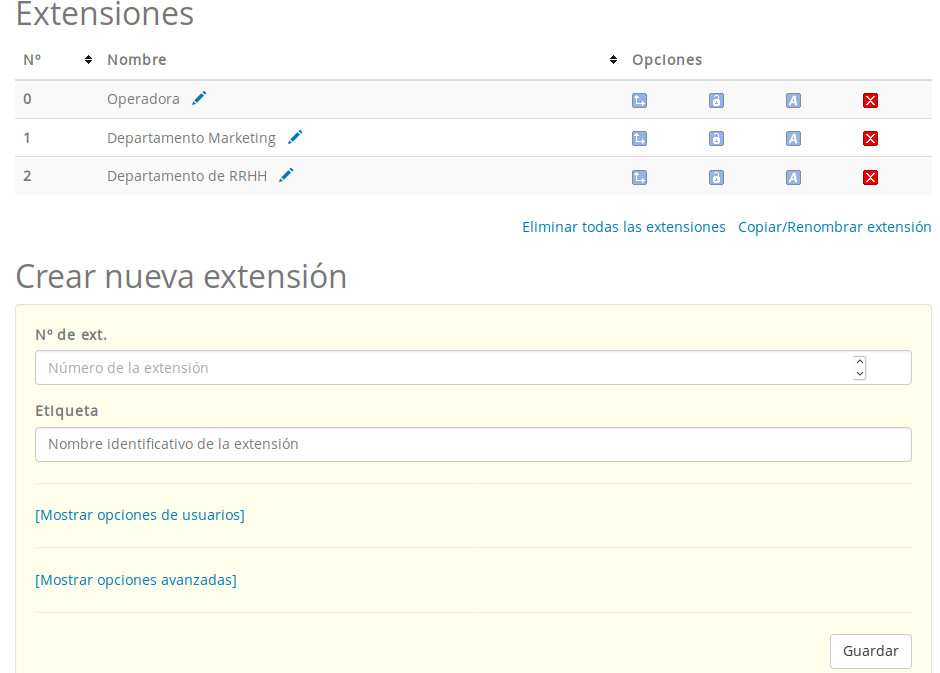Viewport: 940px width, 673px height.
Task: Edit the Departamento de RRHH name
Action: [286, 174]
